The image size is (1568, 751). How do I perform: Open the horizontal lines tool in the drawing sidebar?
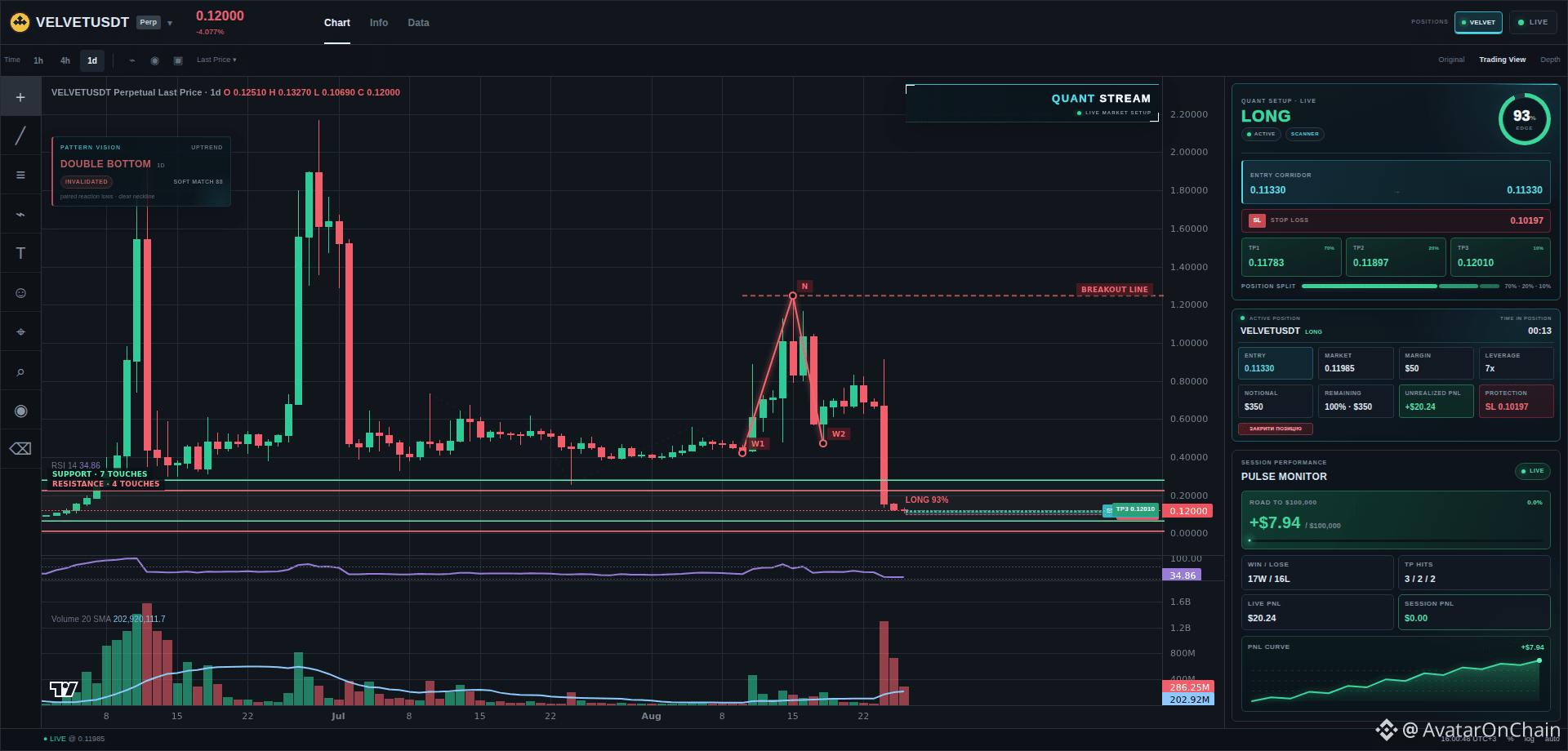coord(20,175)
